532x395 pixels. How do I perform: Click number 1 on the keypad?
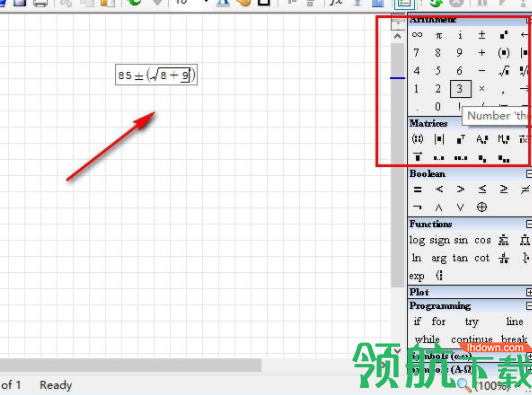[x=416, y=89]
